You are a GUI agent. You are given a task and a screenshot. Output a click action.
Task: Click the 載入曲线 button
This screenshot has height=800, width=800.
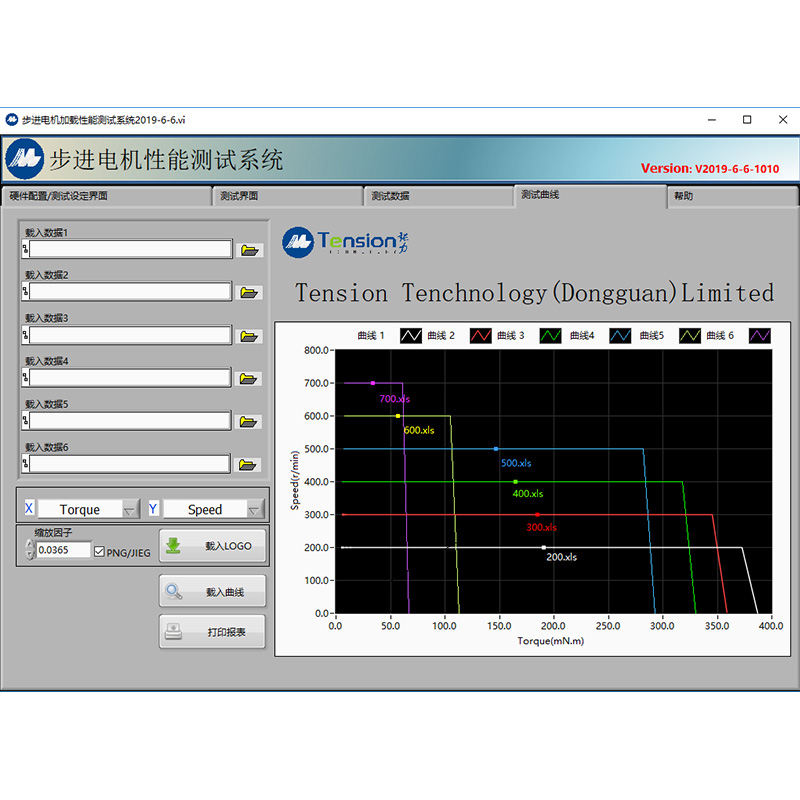pos(214,591)
